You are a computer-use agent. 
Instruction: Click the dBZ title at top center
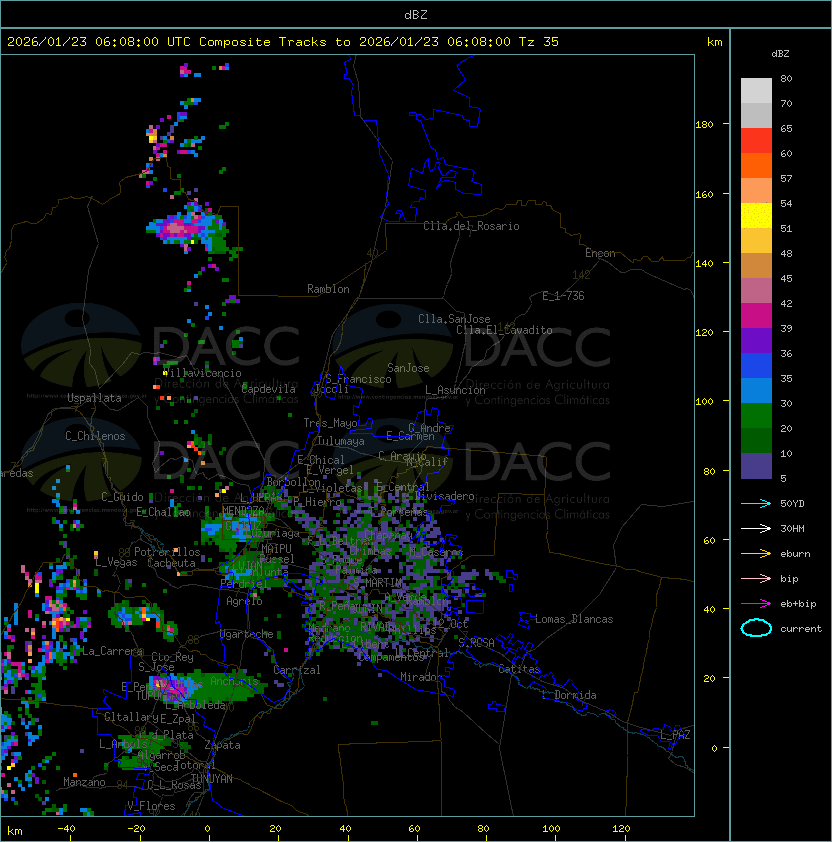click(x=416, y=15)
